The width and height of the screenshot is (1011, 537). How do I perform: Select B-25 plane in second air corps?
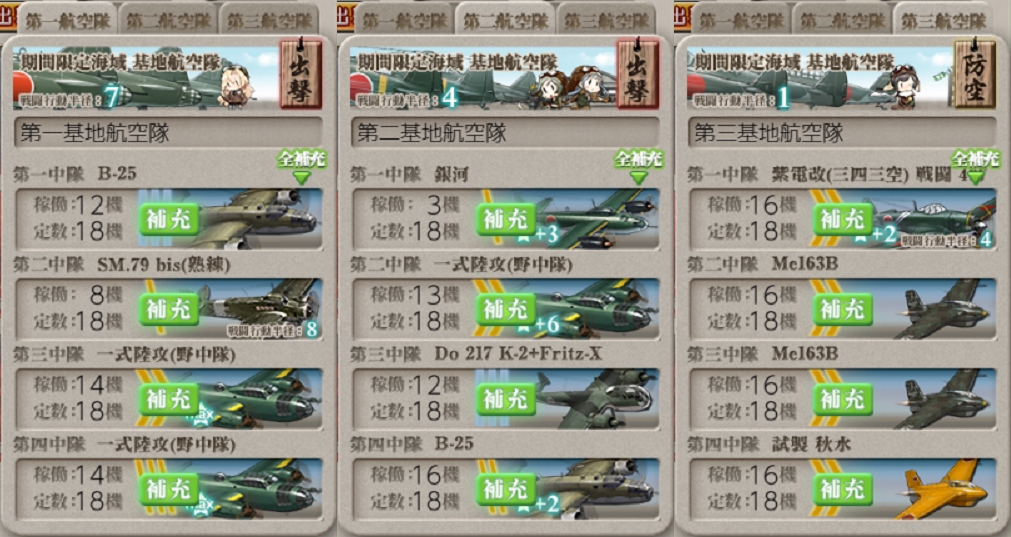(x=596, y=489)
